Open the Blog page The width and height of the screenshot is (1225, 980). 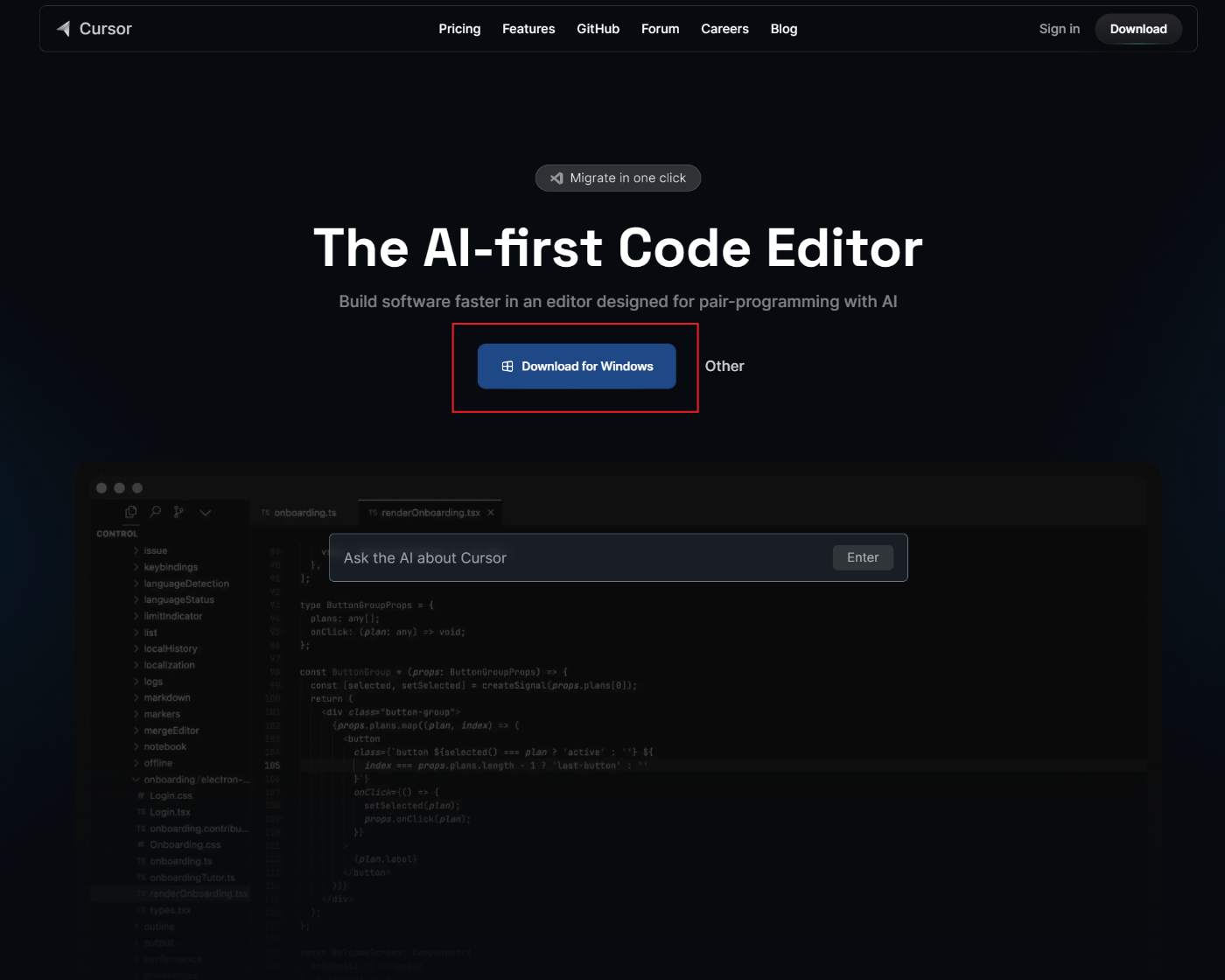pyautogui.click(x=784, y=29)
